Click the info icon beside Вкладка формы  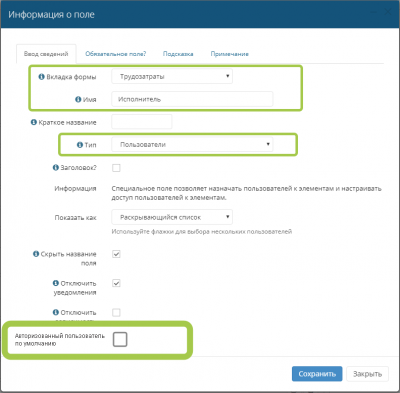(41, 77)
